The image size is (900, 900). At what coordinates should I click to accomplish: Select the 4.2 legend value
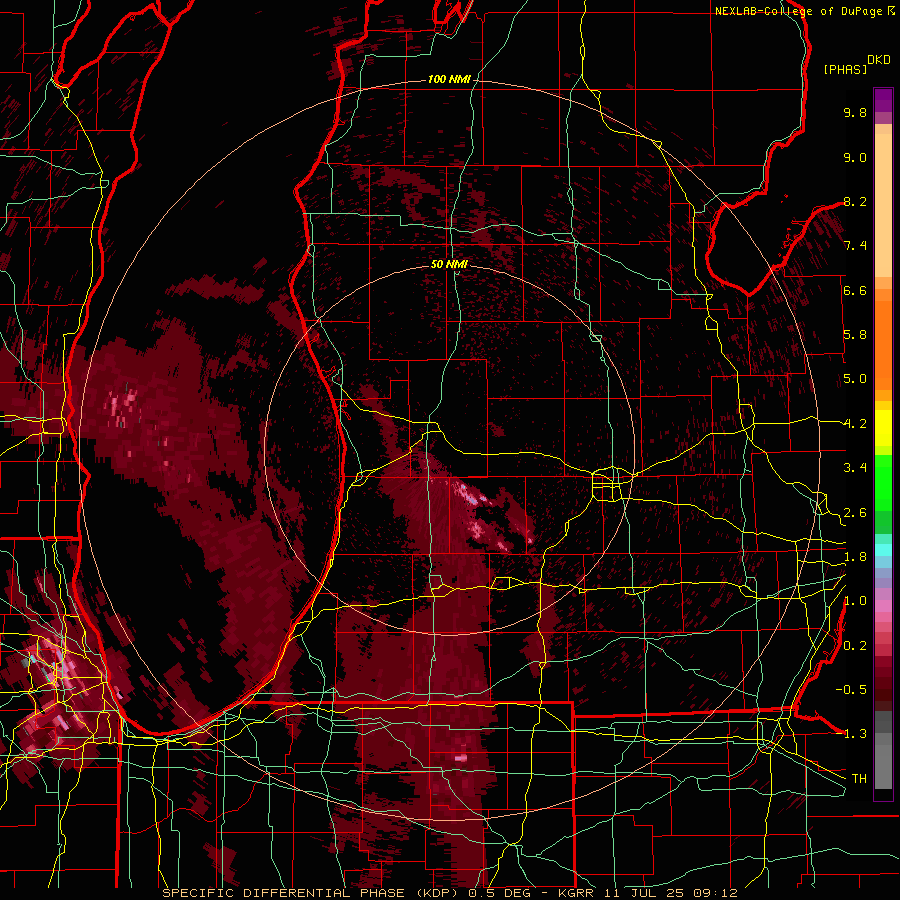pos(855,424)
